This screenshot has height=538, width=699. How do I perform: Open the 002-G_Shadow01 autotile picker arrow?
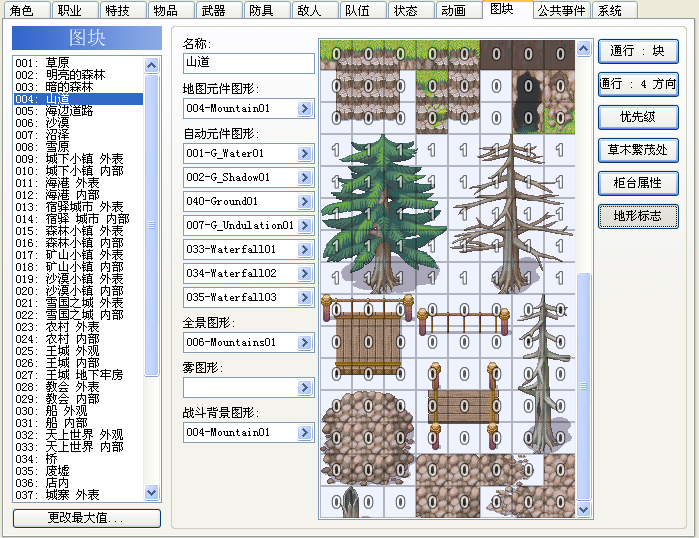[305, 177]
